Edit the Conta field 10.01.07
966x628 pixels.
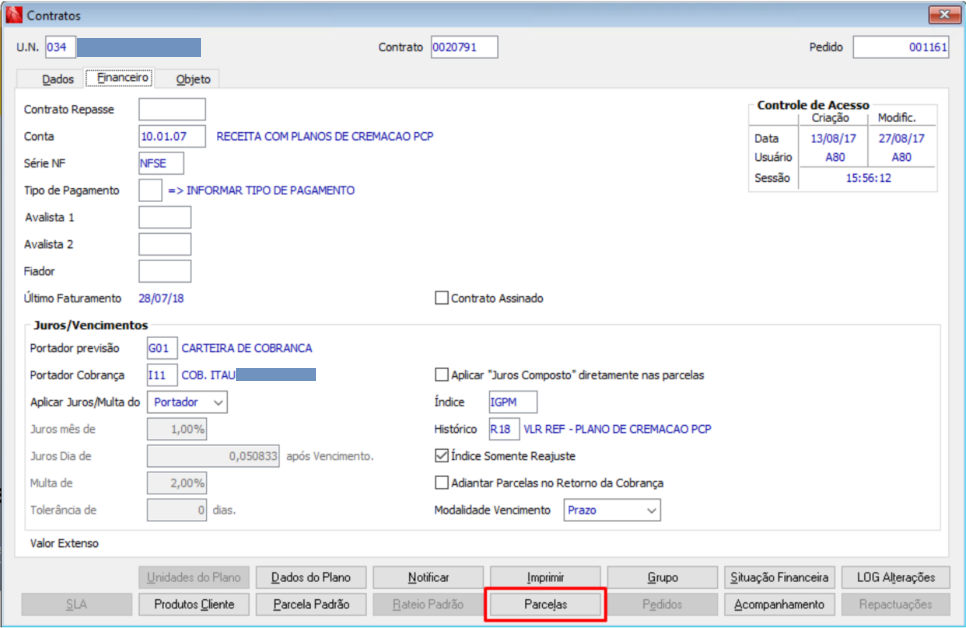pyautogui.click(x=172, y=136)
